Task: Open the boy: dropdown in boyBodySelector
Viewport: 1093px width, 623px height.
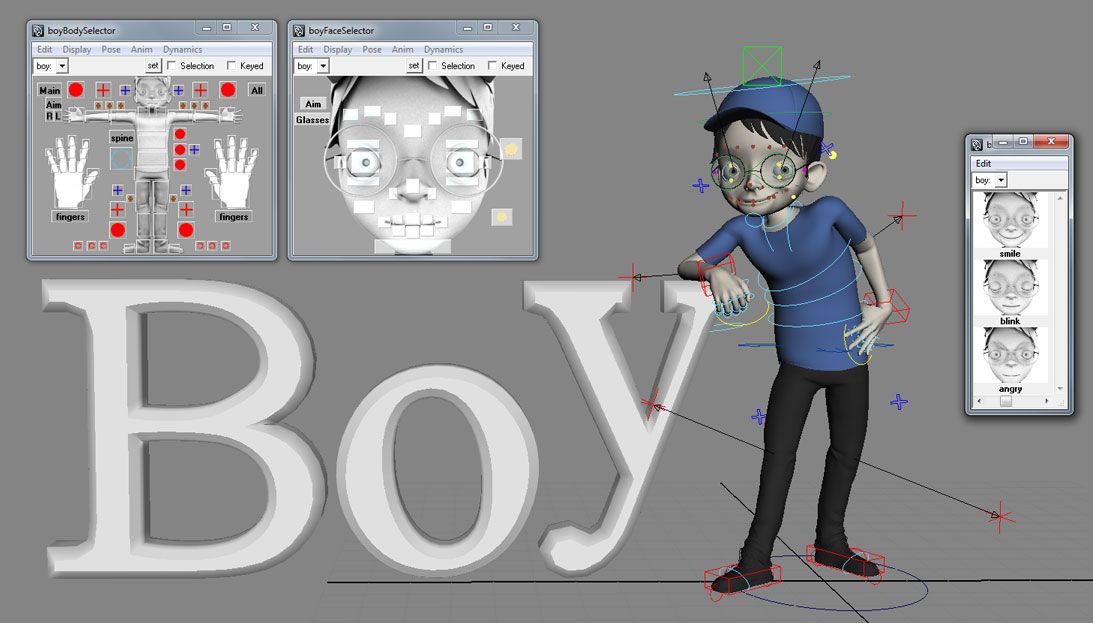Action: [61, 66]
